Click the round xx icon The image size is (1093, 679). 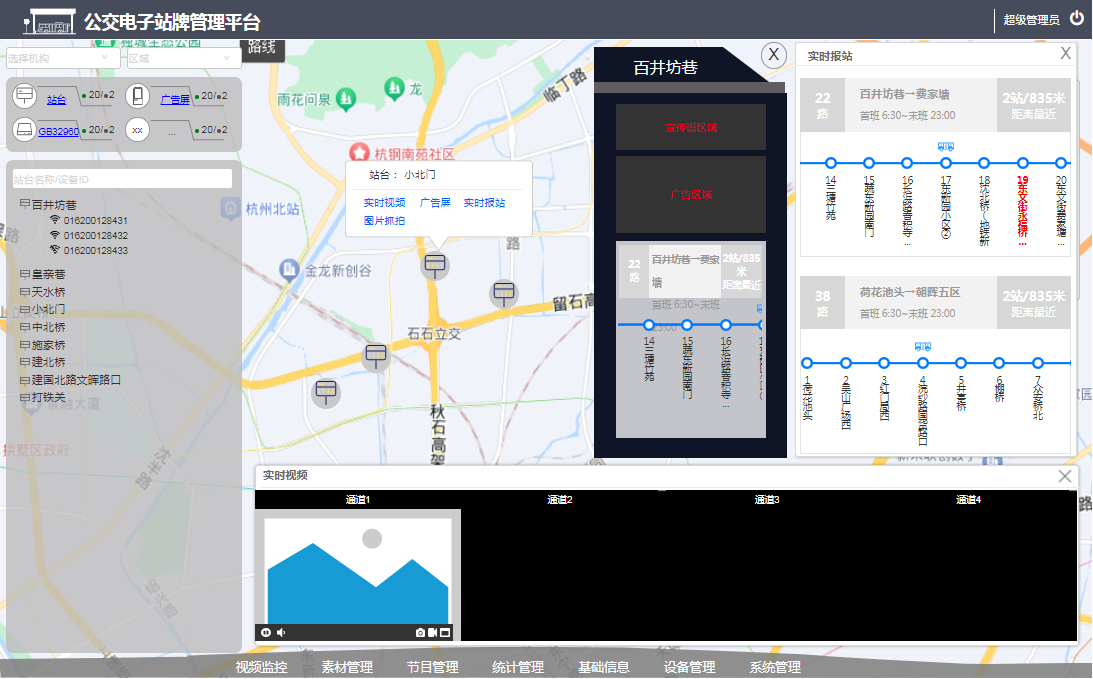tap(137, 130)
